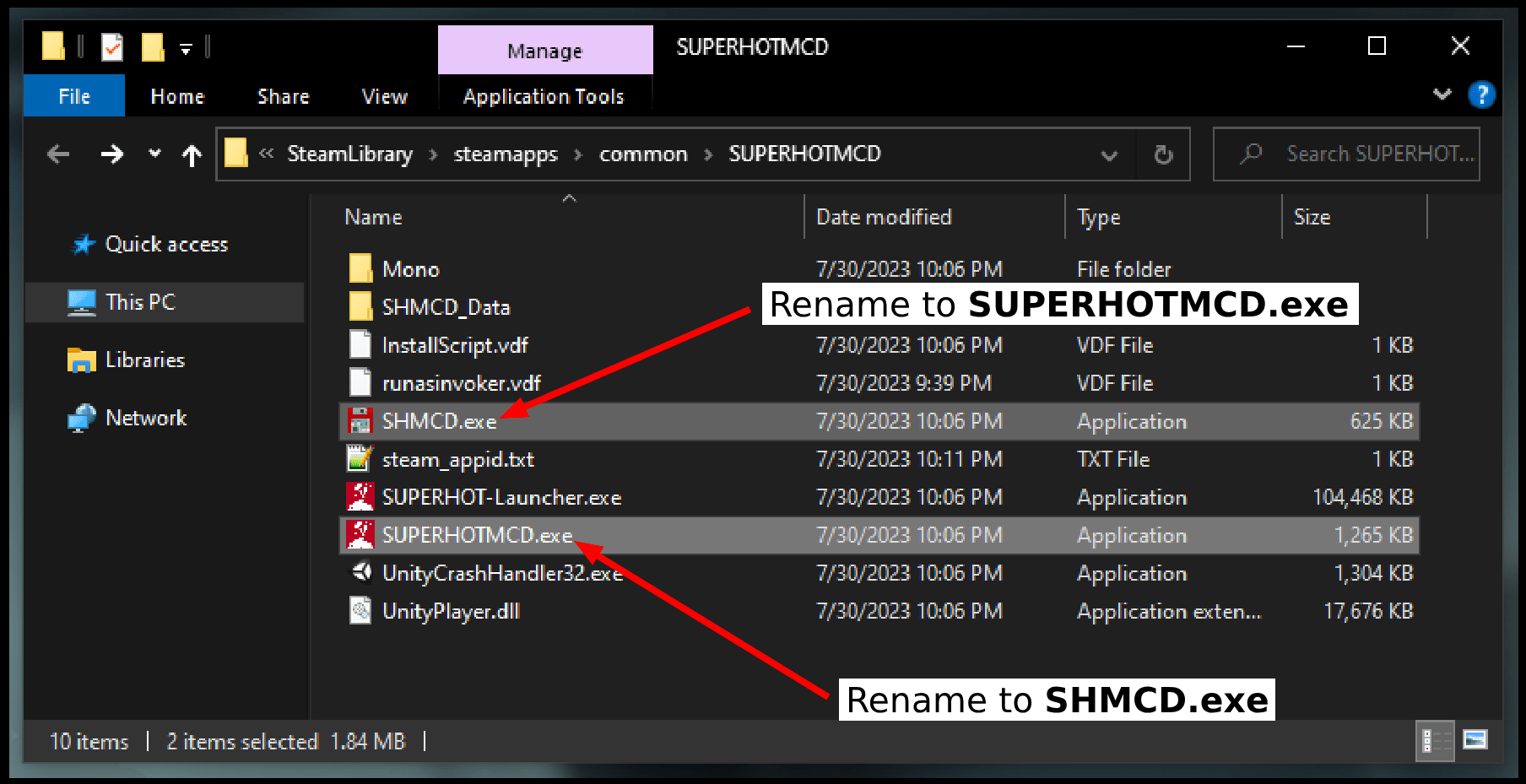Go back using the back arrow
Viewport: 1526px width, 784px height.
tap(58, 154)
